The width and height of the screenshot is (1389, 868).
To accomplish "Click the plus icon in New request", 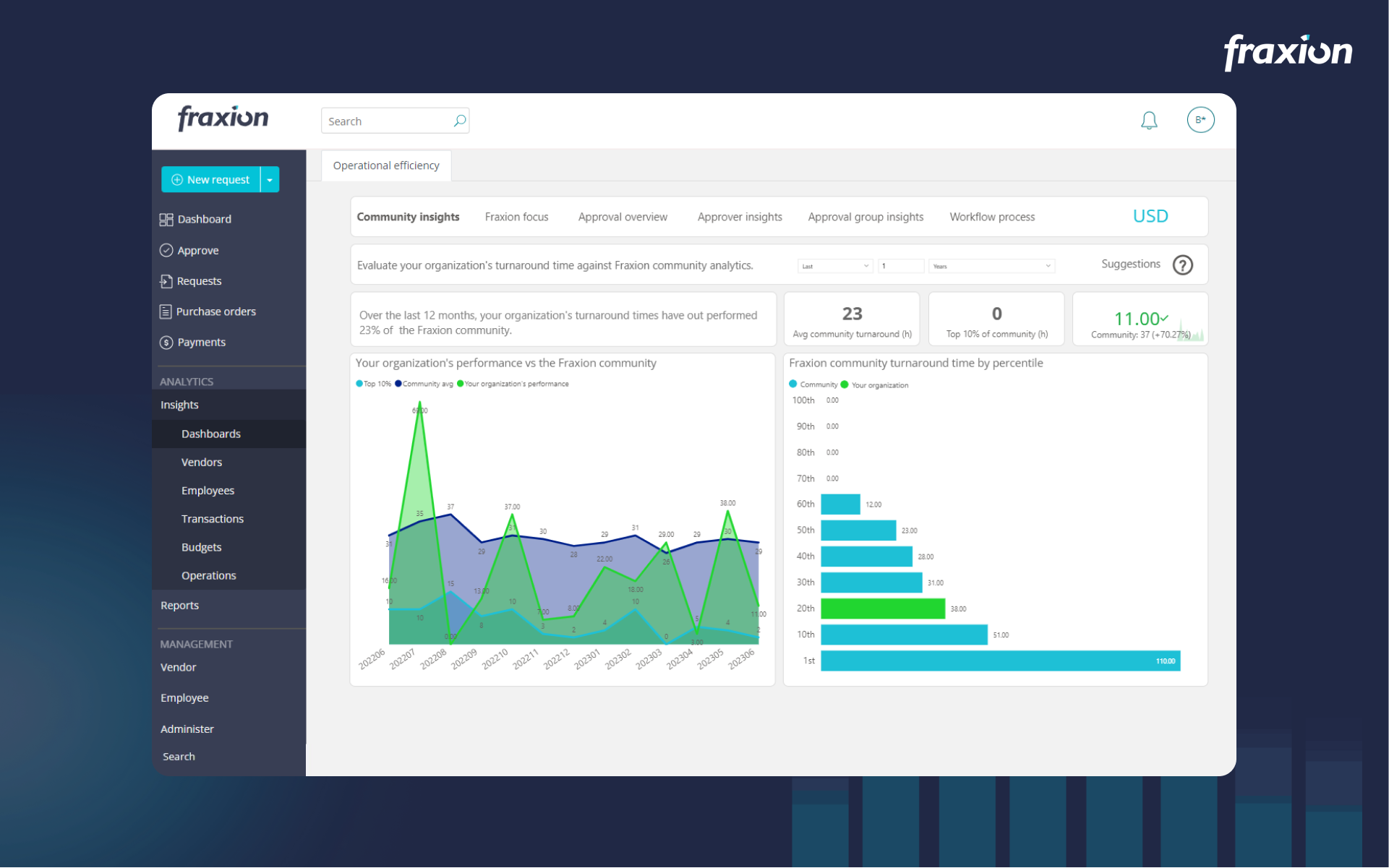I will [x=176, y=180].
